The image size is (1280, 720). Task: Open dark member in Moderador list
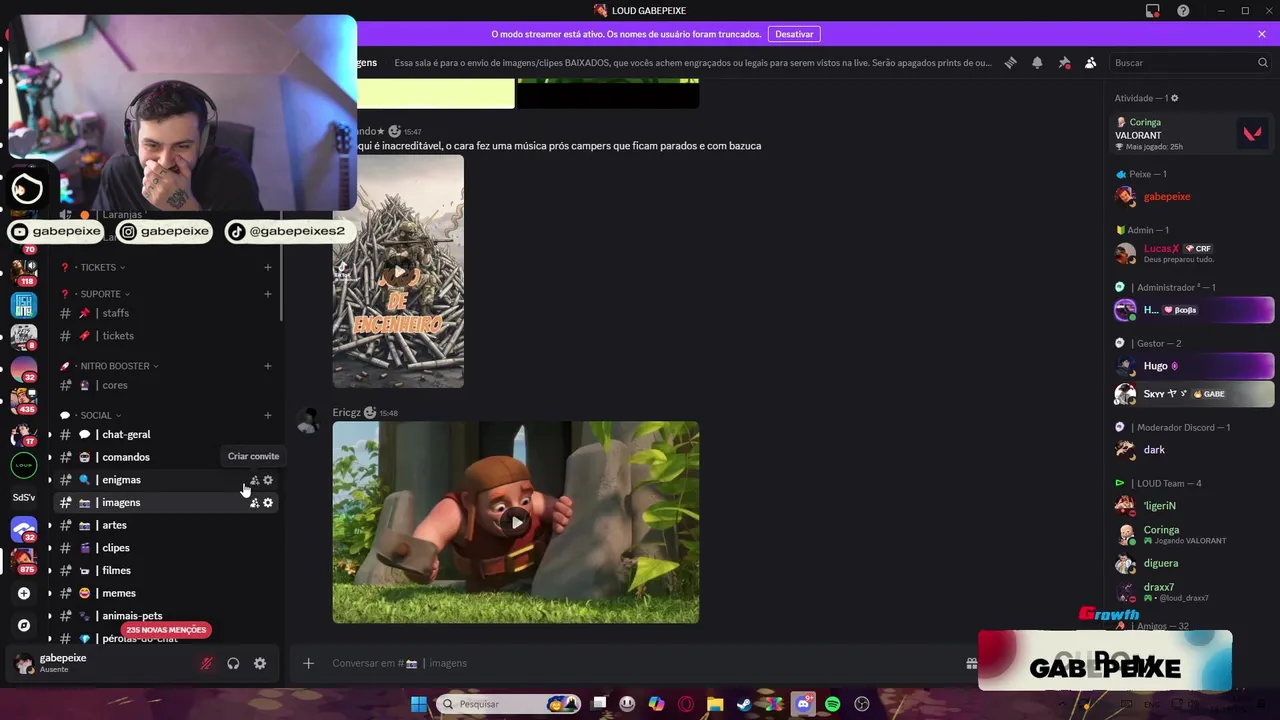(x=1193, y=450)
